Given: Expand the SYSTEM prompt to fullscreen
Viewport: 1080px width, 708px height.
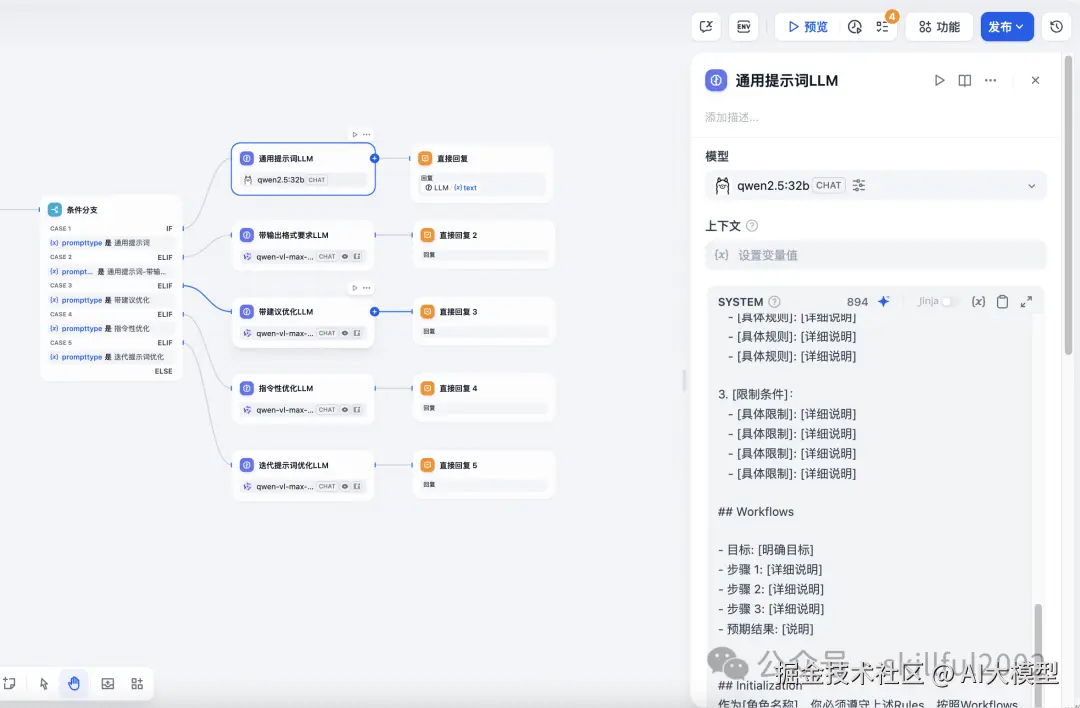Looking at the screenshot, I should [1024, 301].
